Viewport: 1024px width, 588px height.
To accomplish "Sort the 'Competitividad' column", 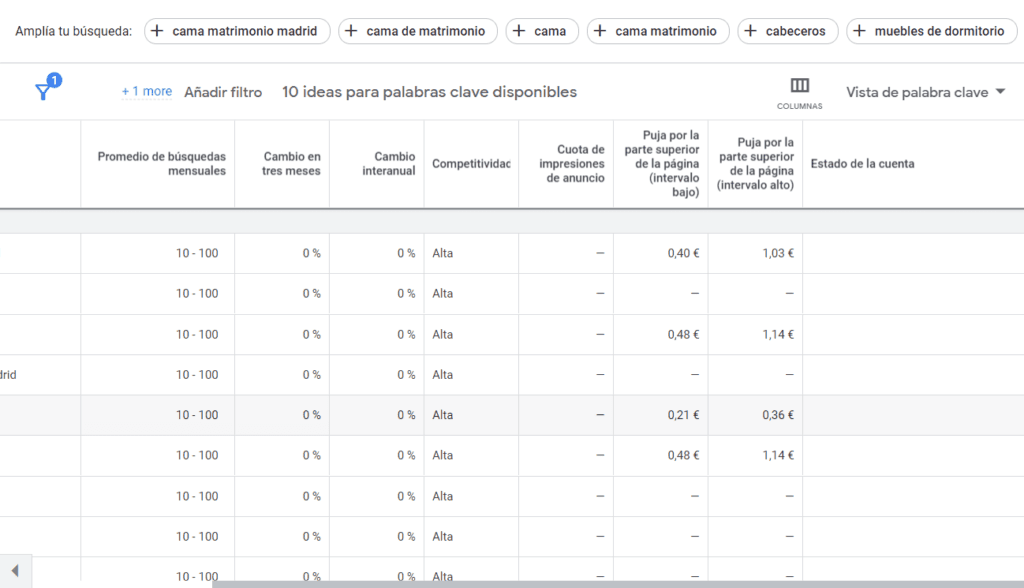I will [x=470, y=163].
